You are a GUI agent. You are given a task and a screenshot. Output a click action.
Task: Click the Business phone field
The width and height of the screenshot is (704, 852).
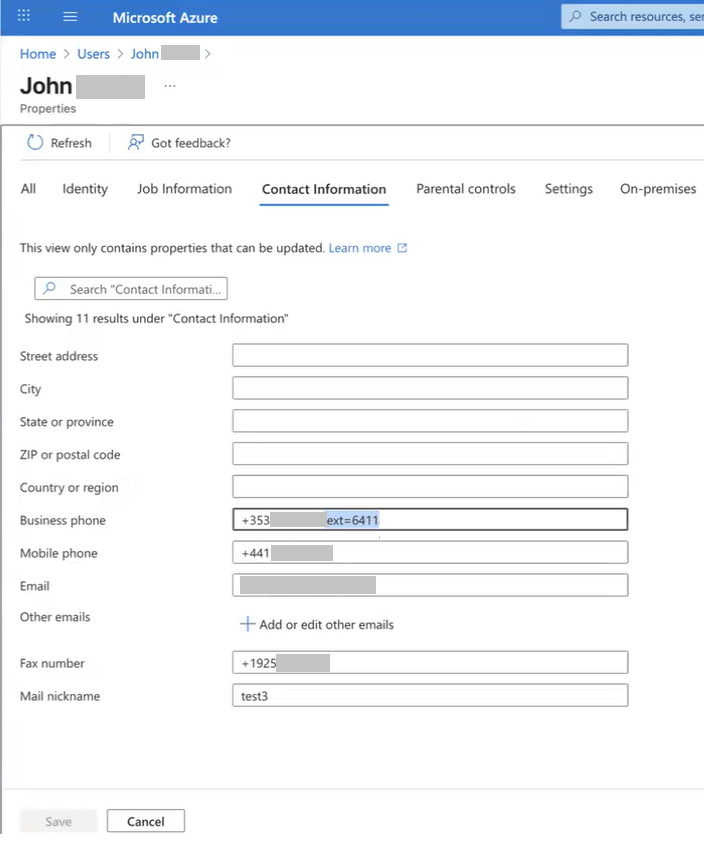click(430, 519)
